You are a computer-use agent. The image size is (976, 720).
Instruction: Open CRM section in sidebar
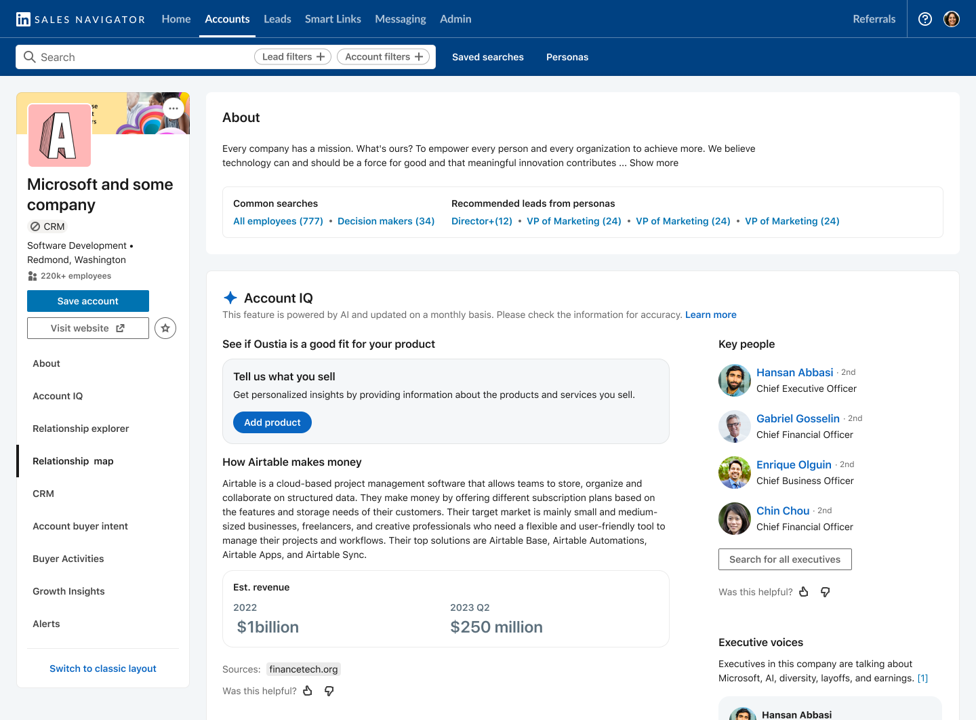[x=44, y=493]
